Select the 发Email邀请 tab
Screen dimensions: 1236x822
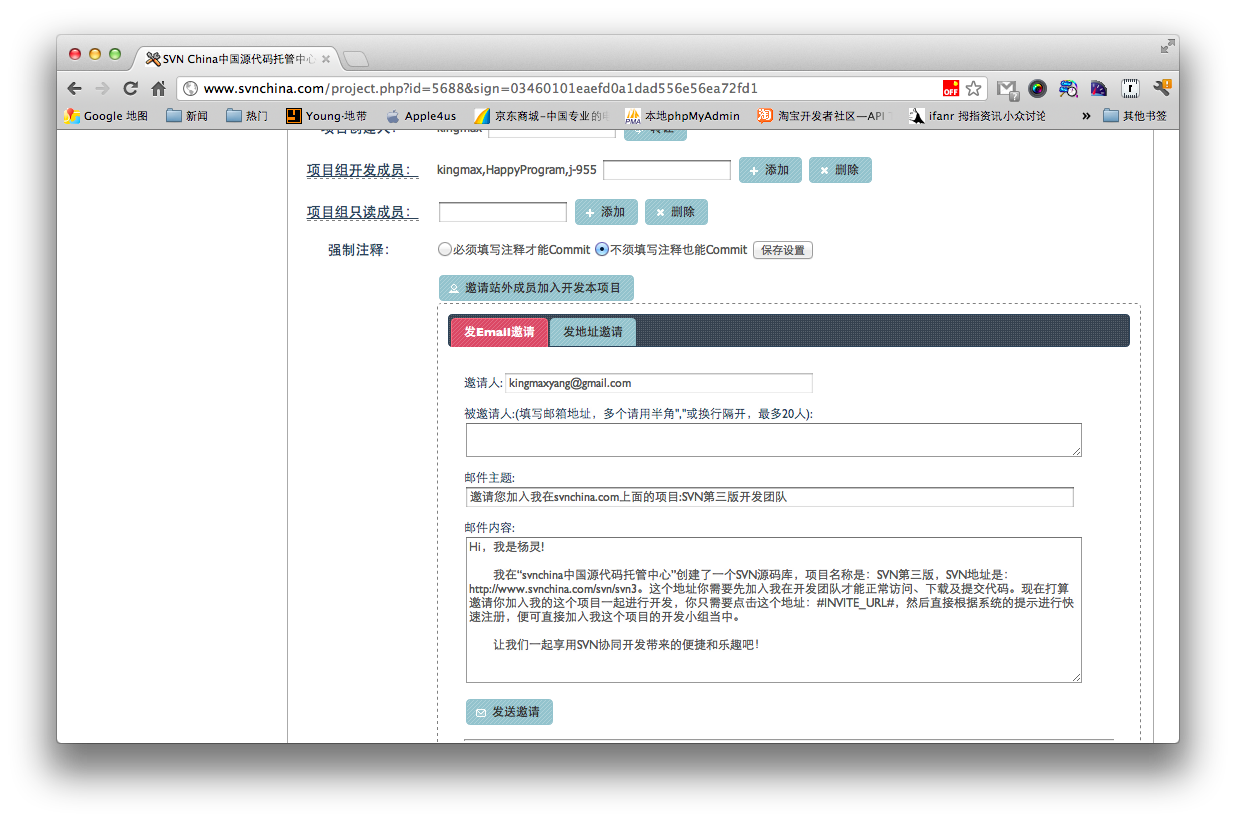pyautogui.click(x=499, y=332)
